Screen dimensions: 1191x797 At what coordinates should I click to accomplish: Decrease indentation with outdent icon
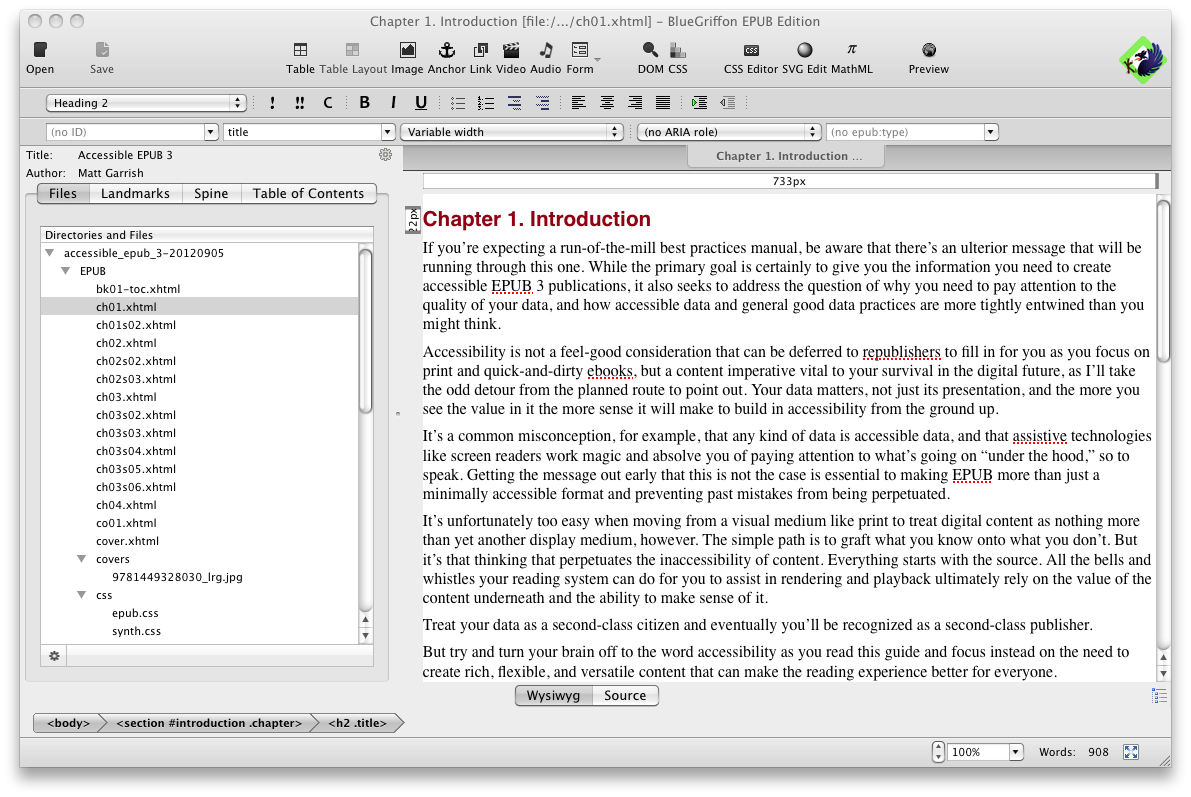pyautogui.click(x=727, y=103)
